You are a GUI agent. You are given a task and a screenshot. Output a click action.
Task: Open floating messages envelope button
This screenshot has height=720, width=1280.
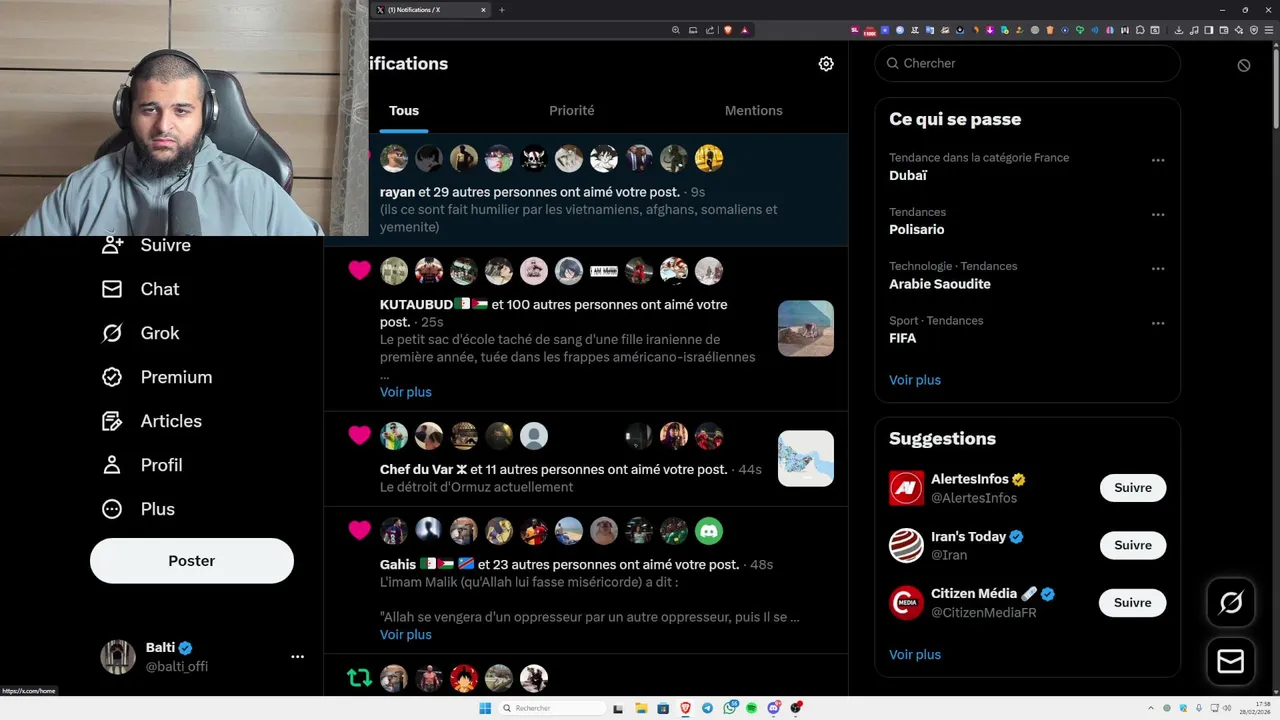(1231, 662)
